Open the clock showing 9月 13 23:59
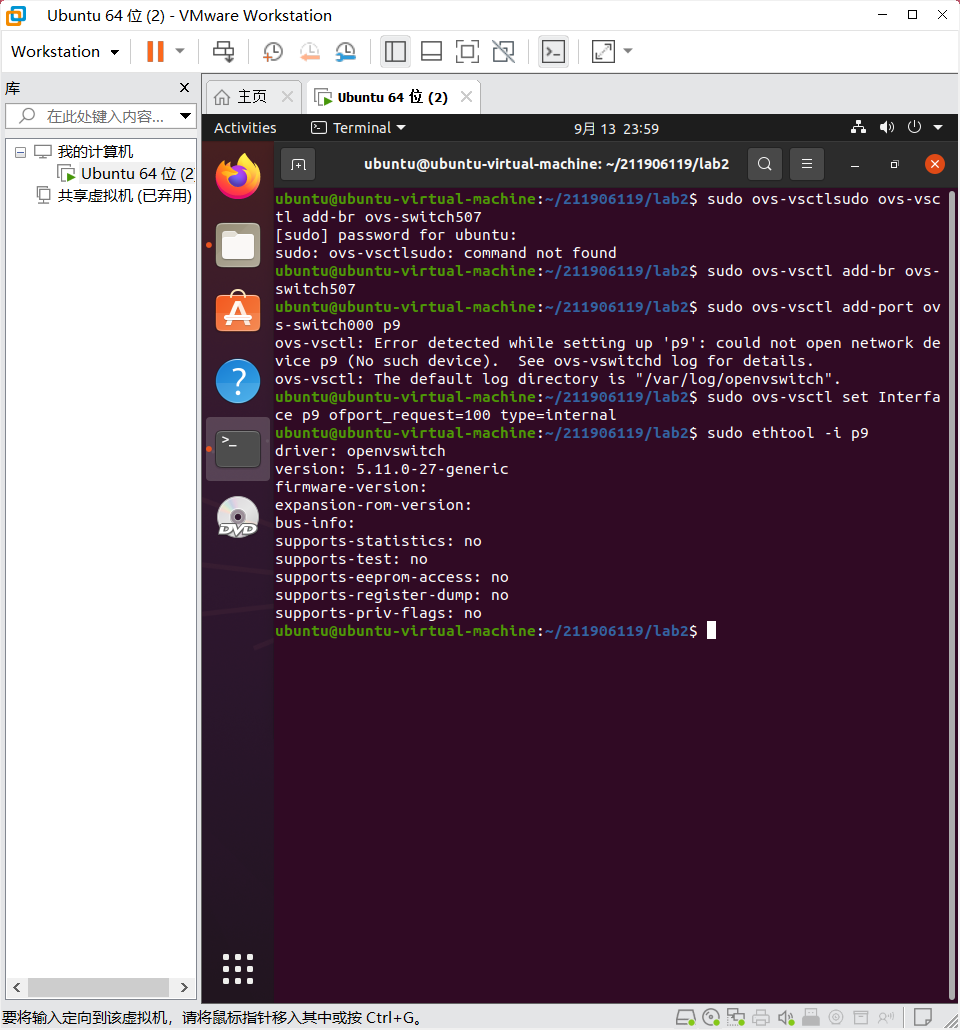This screenshot has width=960, height=1030. coord(616,129)
